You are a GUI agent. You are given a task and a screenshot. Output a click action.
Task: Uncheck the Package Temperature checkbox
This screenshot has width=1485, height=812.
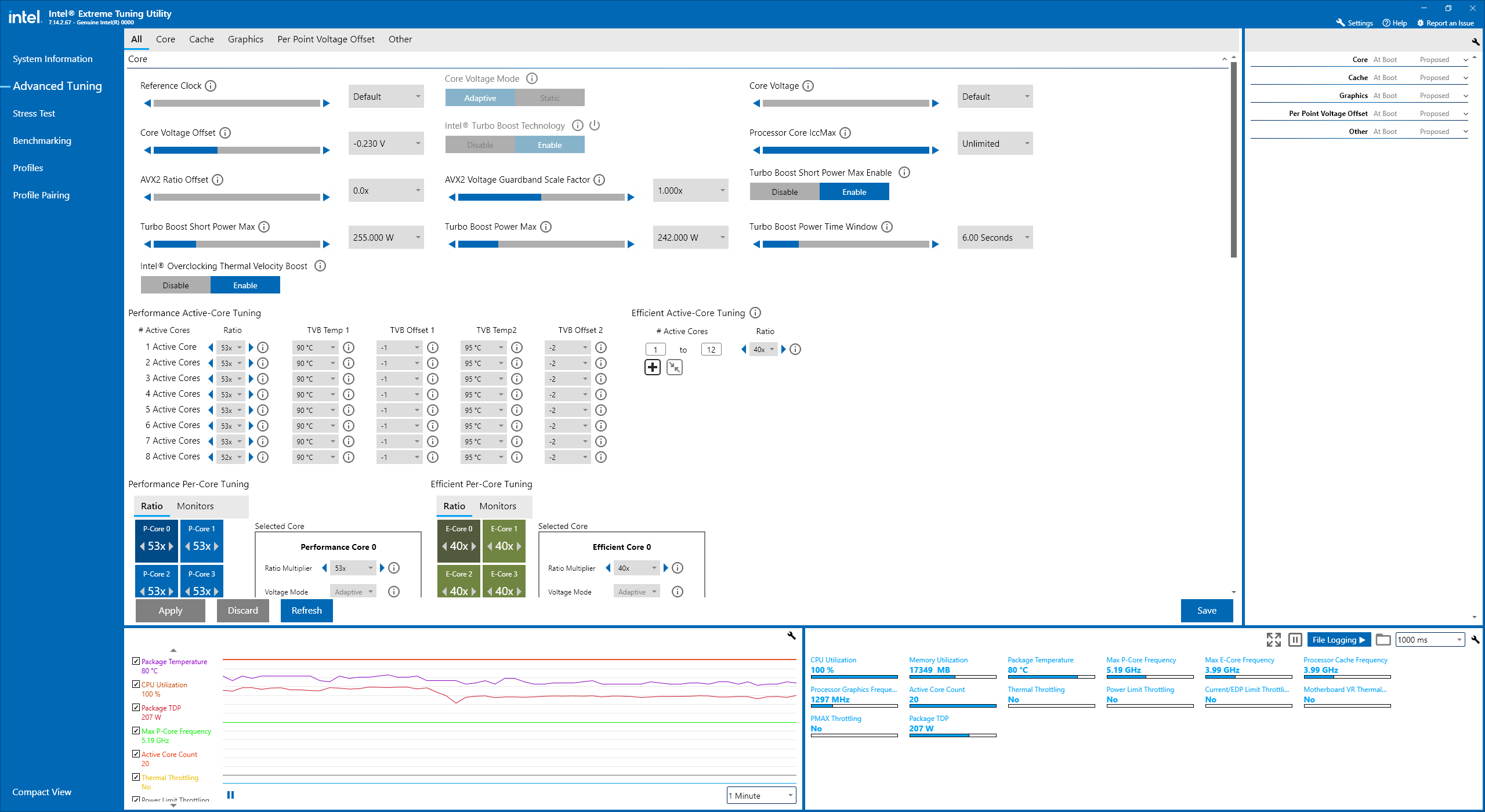[x=136, y=661]
